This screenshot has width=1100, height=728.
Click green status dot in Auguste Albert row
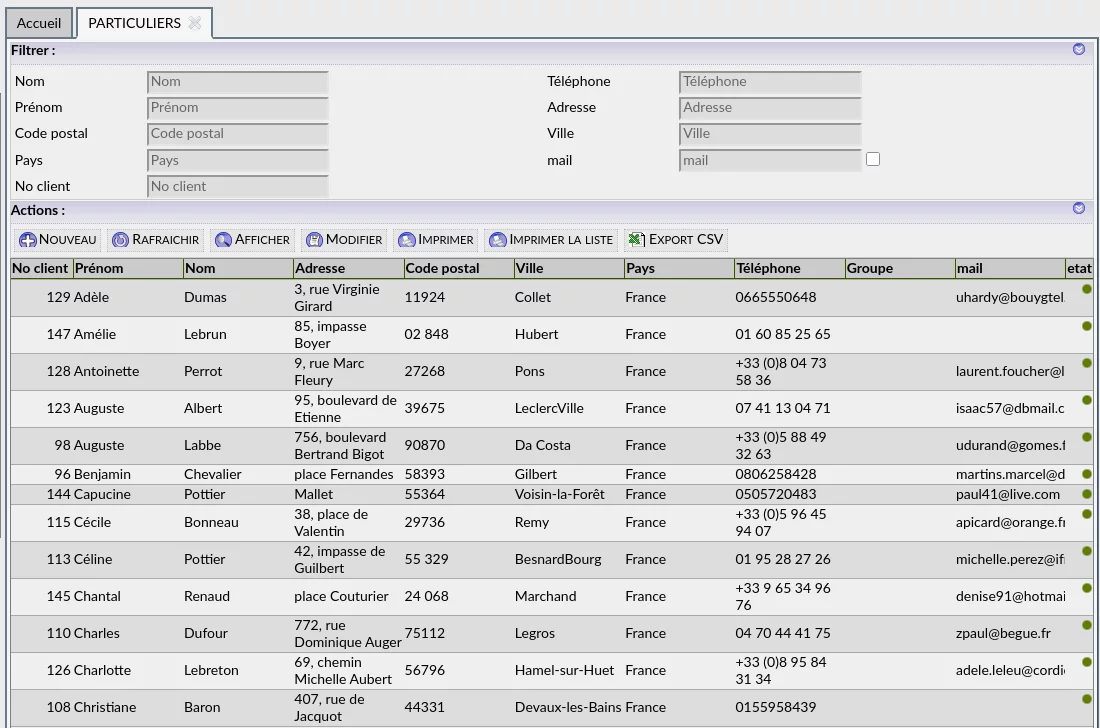pyautogui.click(x=1087, y=400)
